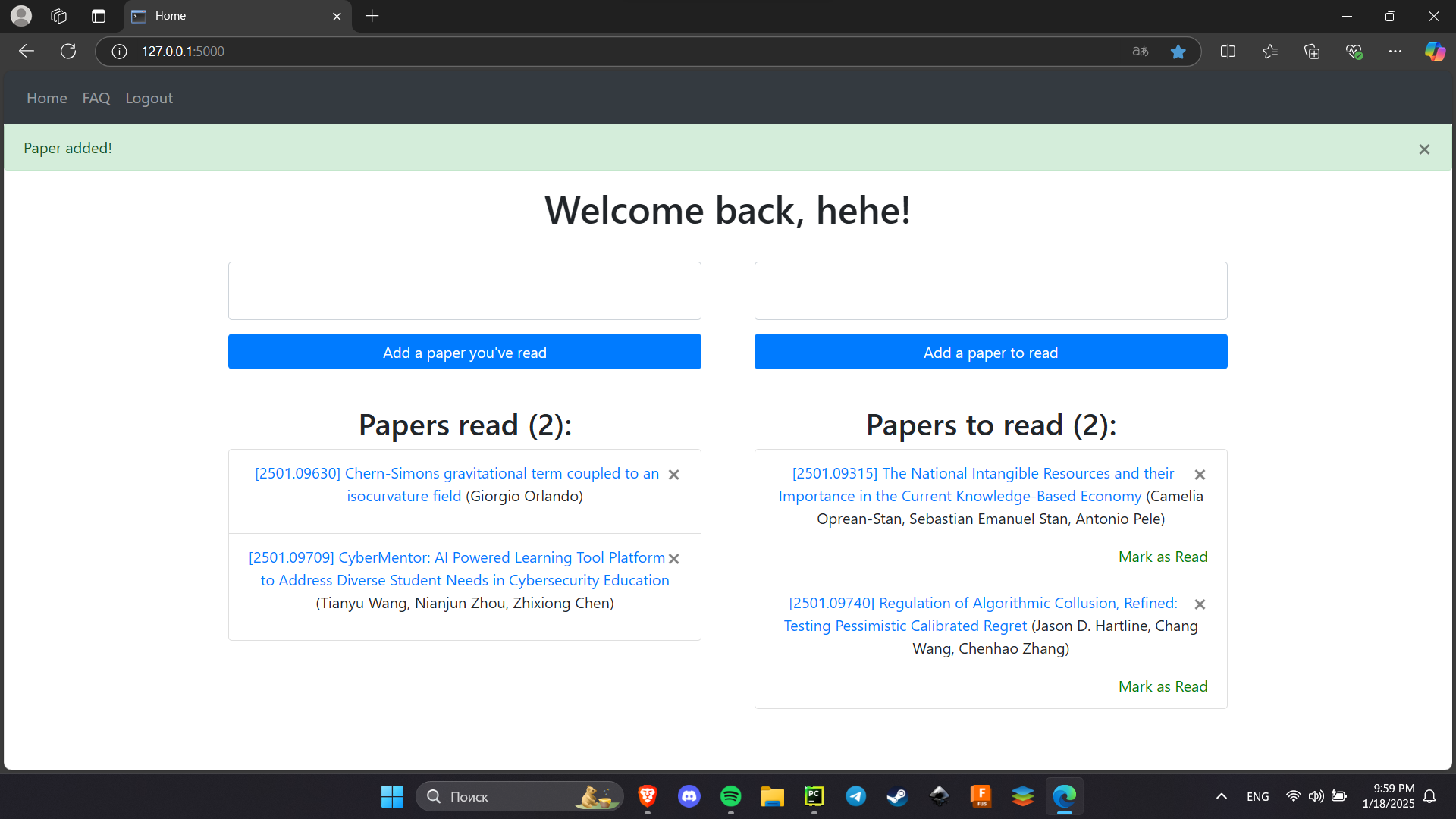
Task: Delete the National Intangible Resources paper
Action: [x=1200, y=475]
